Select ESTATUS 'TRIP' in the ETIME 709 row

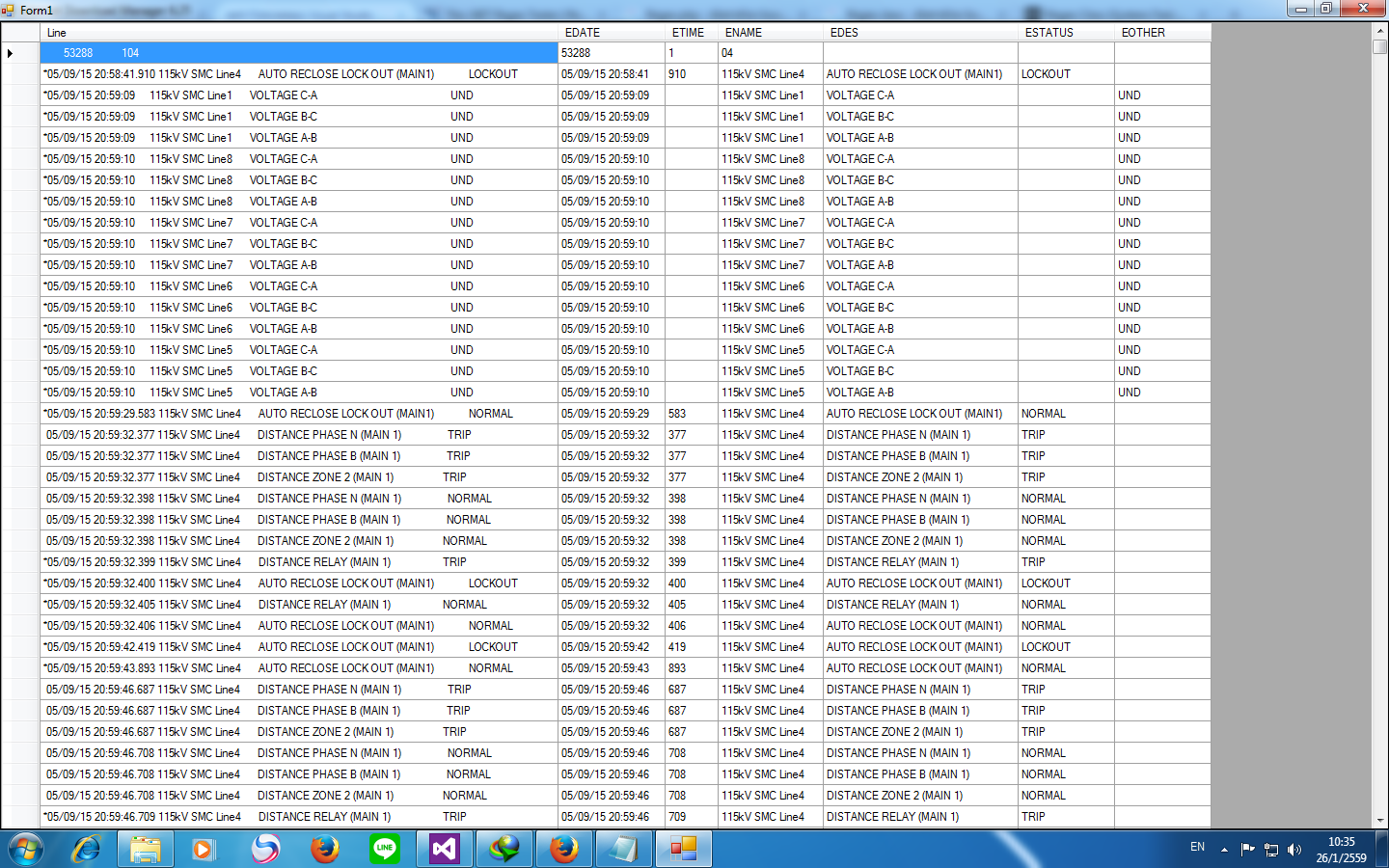(x=1066, y=817)
